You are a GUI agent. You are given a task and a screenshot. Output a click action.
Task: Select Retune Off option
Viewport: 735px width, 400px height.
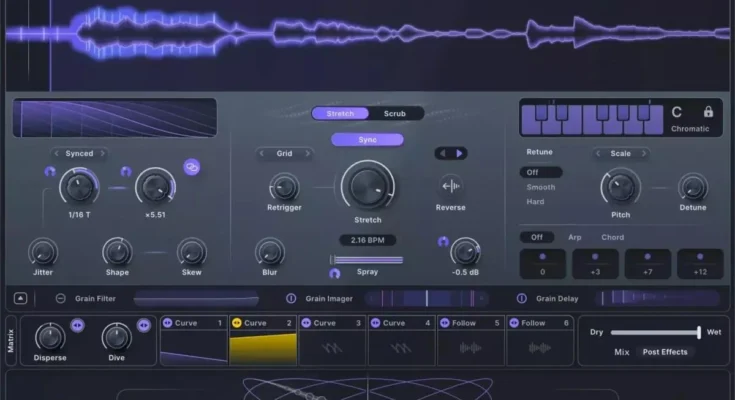tap(540, 172)
